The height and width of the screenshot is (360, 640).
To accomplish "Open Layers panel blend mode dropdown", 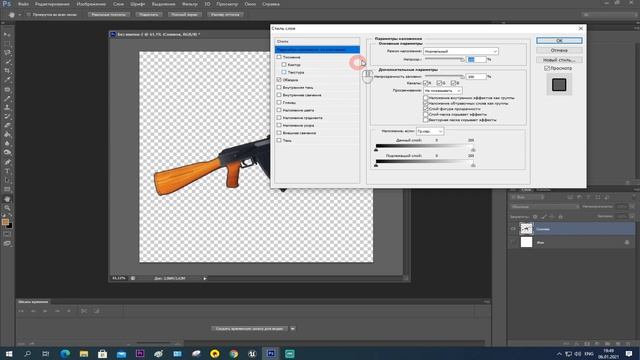I will 545,207.
